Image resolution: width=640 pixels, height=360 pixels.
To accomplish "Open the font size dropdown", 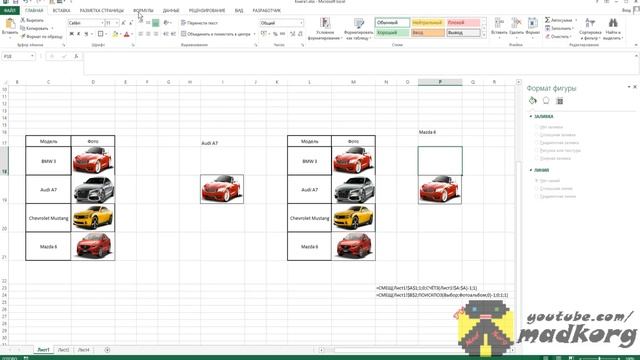I will pos(117,23).
